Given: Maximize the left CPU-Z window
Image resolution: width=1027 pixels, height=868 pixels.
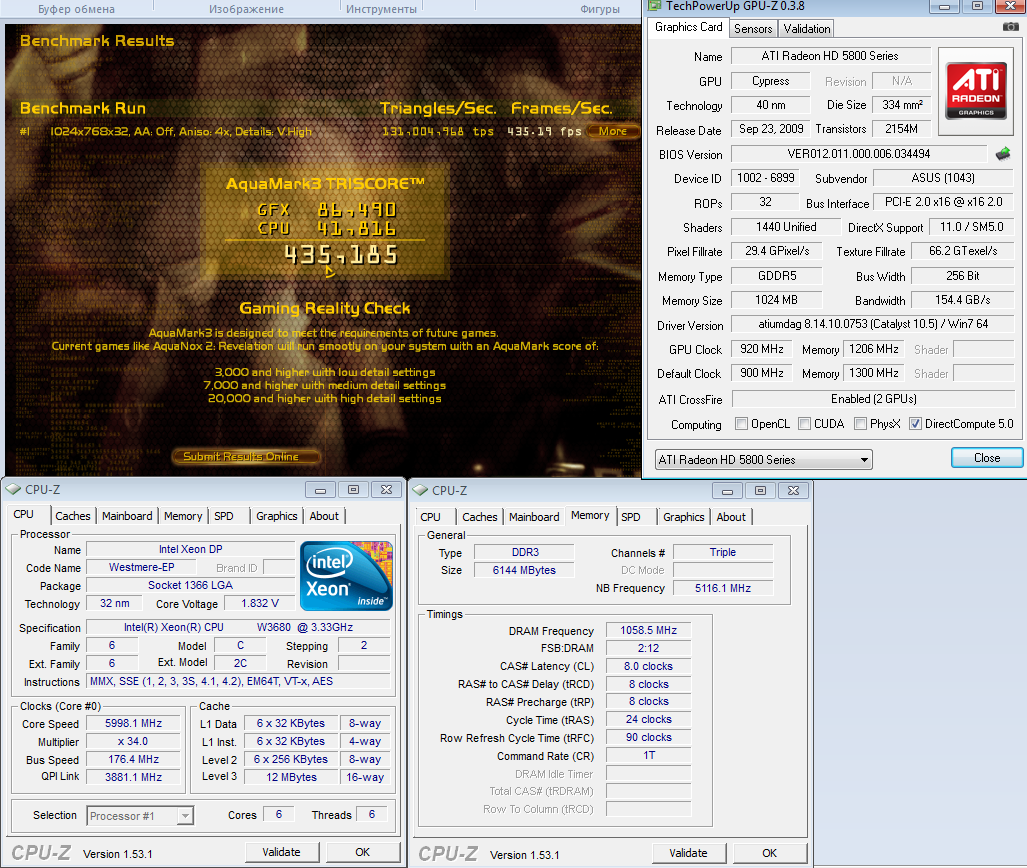Looking at the screenshot, I should 354,490.
